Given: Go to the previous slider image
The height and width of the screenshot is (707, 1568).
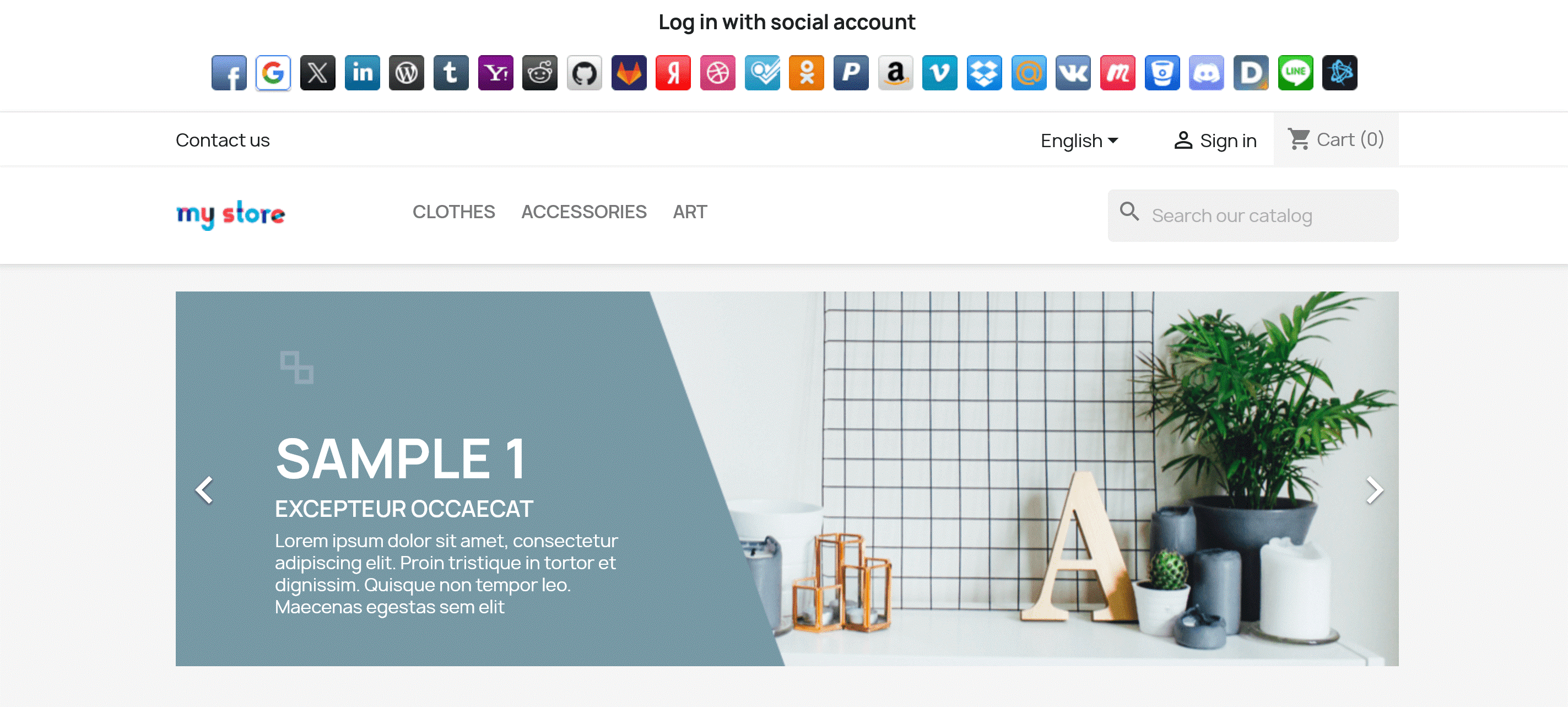Looking at the screenshot, I should pos(204,490).
